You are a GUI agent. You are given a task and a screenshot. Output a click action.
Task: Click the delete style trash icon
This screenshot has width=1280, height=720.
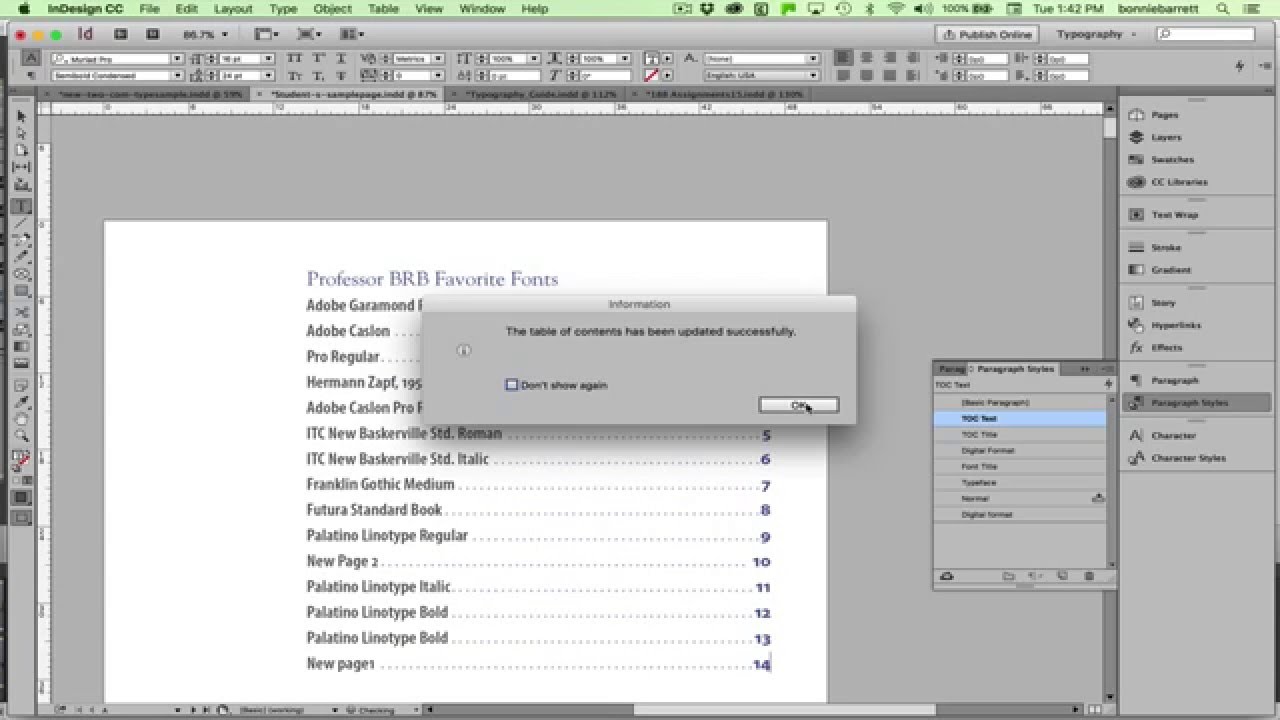(1089, 576)
